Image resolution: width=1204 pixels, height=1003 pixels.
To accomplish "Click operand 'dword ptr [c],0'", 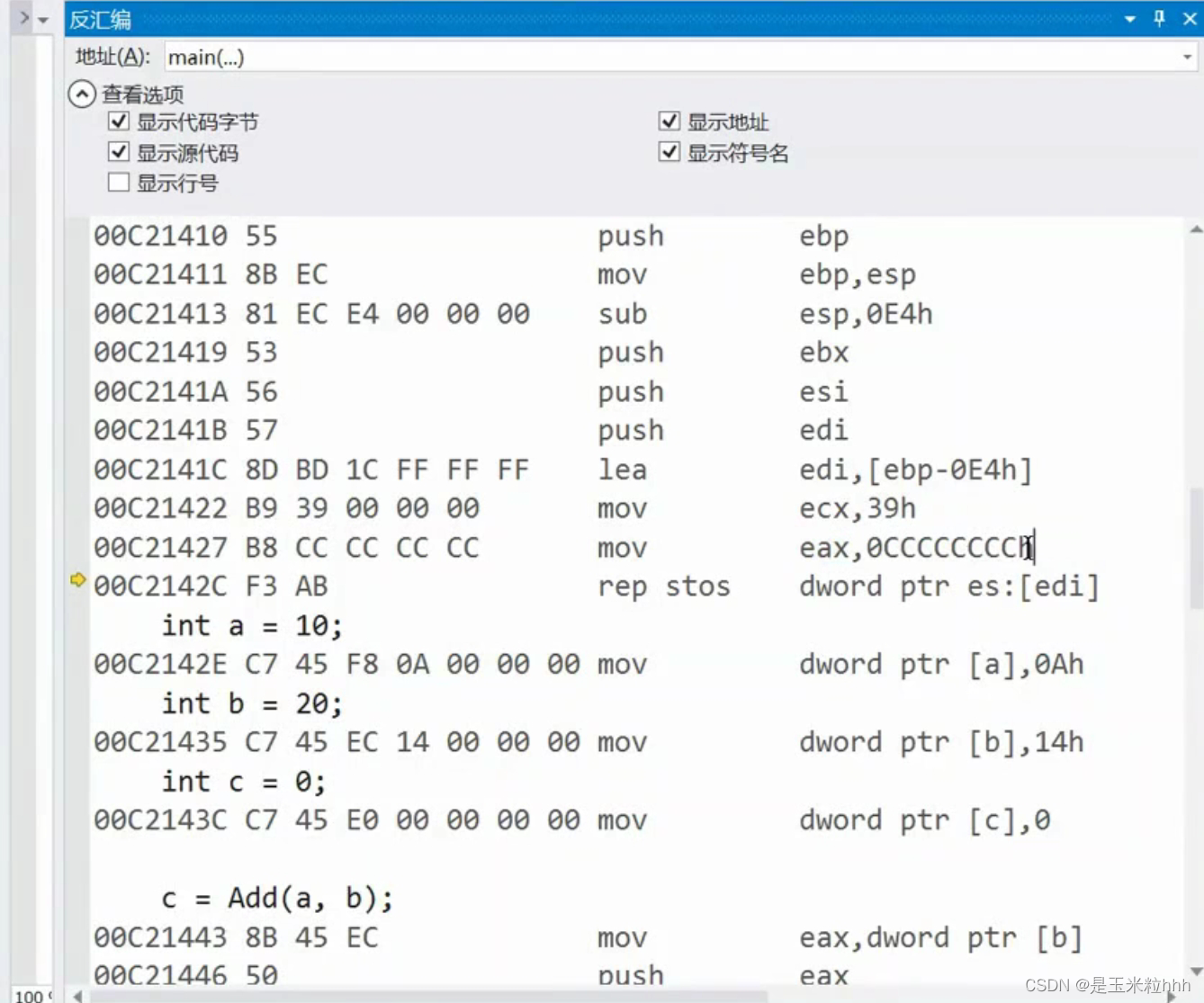I will click(925, 820).
